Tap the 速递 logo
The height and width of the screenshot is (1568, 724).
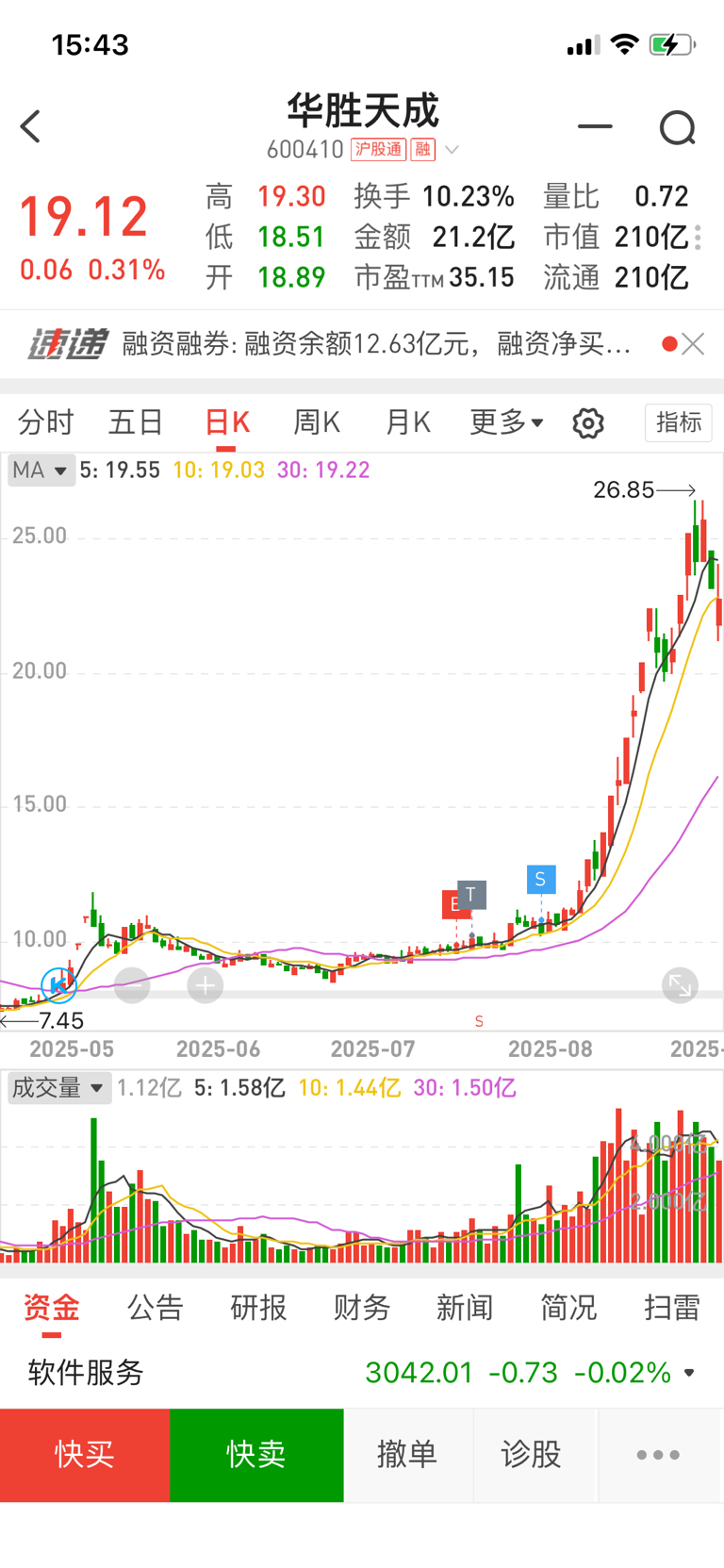[68, 344]
